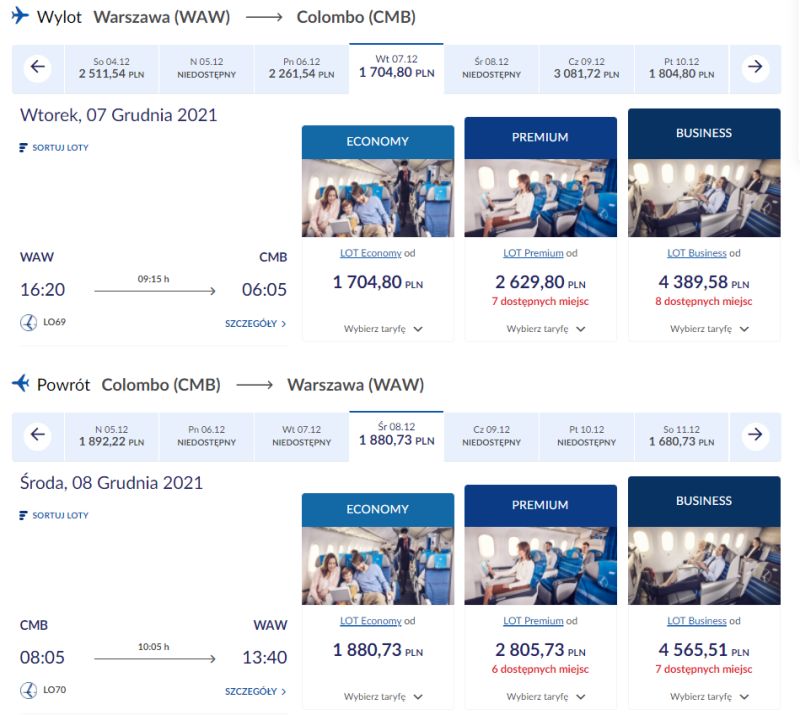Click Business cabin photo for return flight
This screenshot has height=715, width=800.
click(x=704, y=566)
